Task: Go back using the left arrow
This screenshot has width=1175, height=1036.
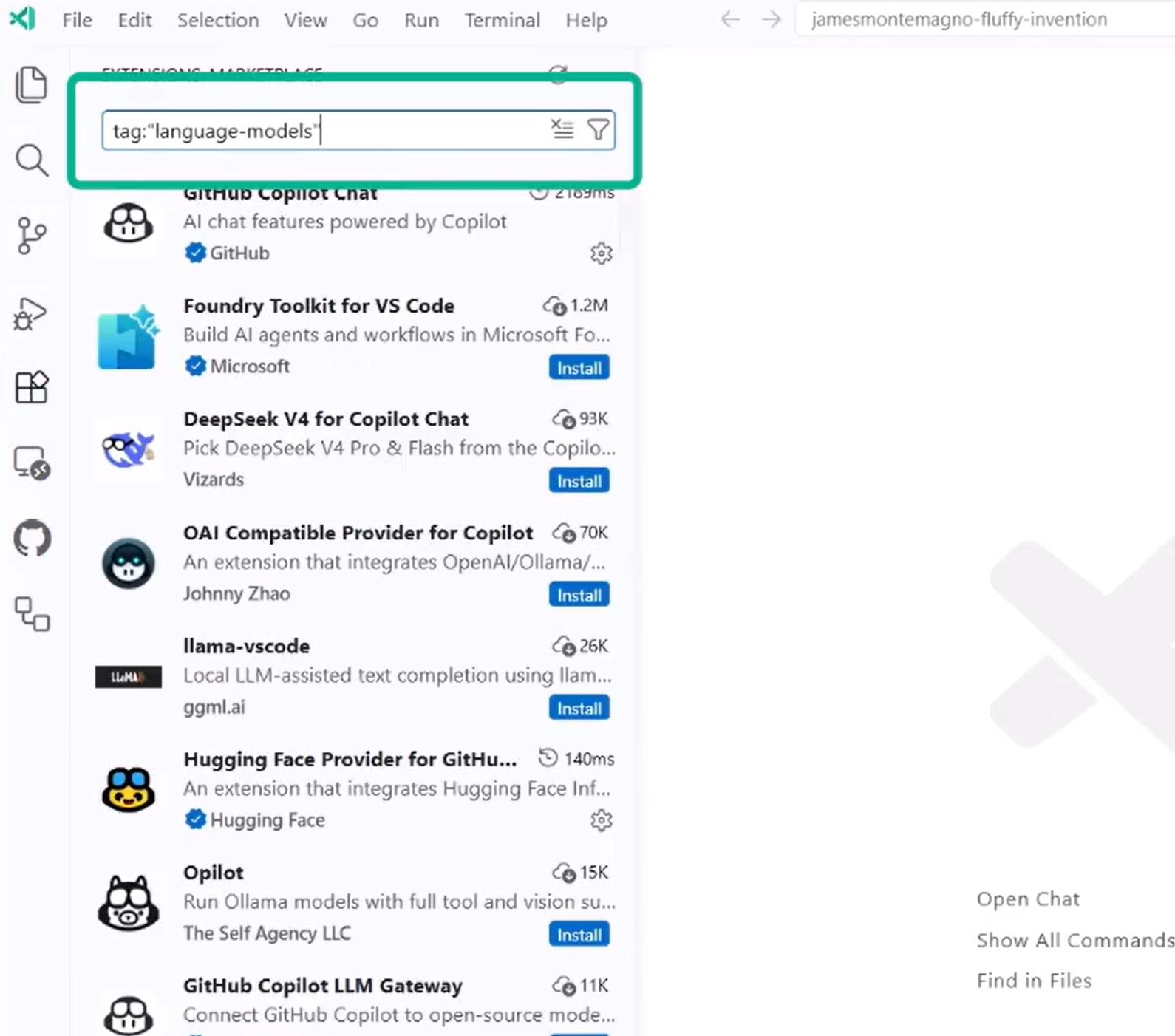Action: (730, 19)
